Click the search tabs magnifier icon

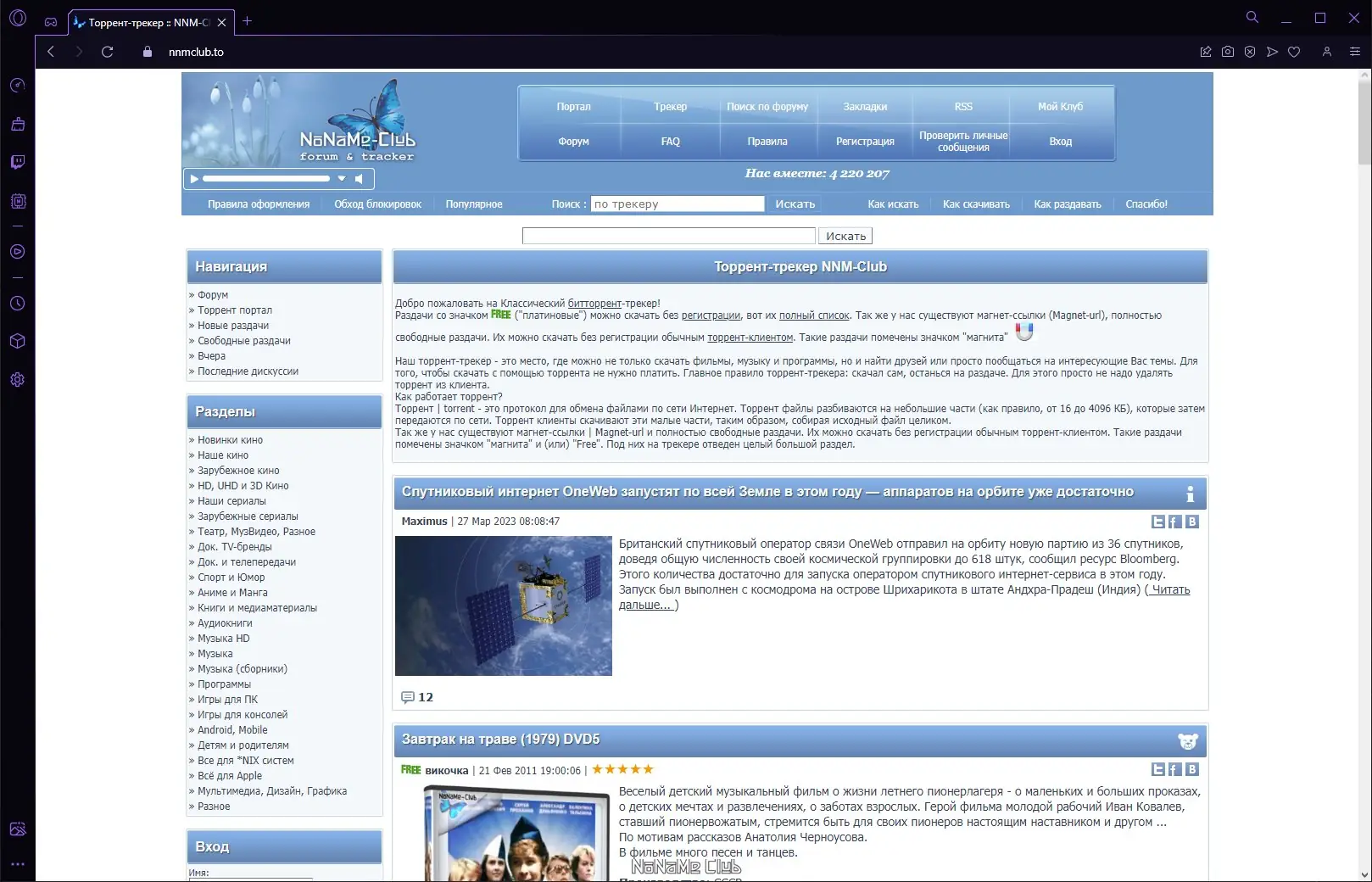click(x=1252, y=17)
